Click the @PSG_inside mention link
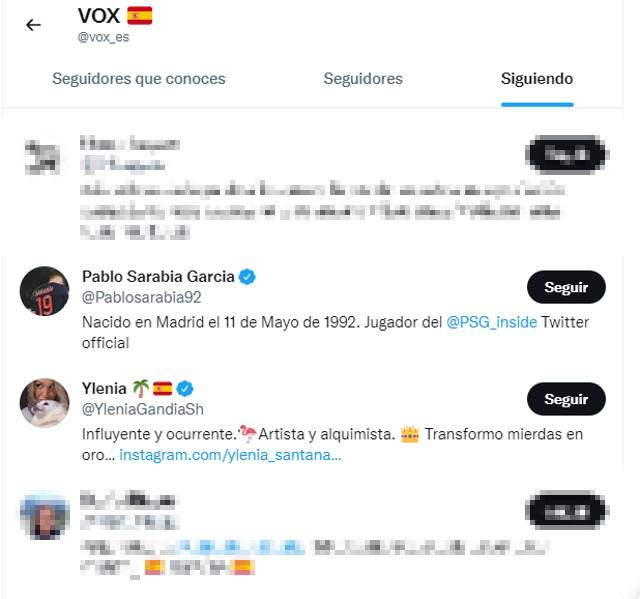Viewport: 640px width, 599px height. 491,322
